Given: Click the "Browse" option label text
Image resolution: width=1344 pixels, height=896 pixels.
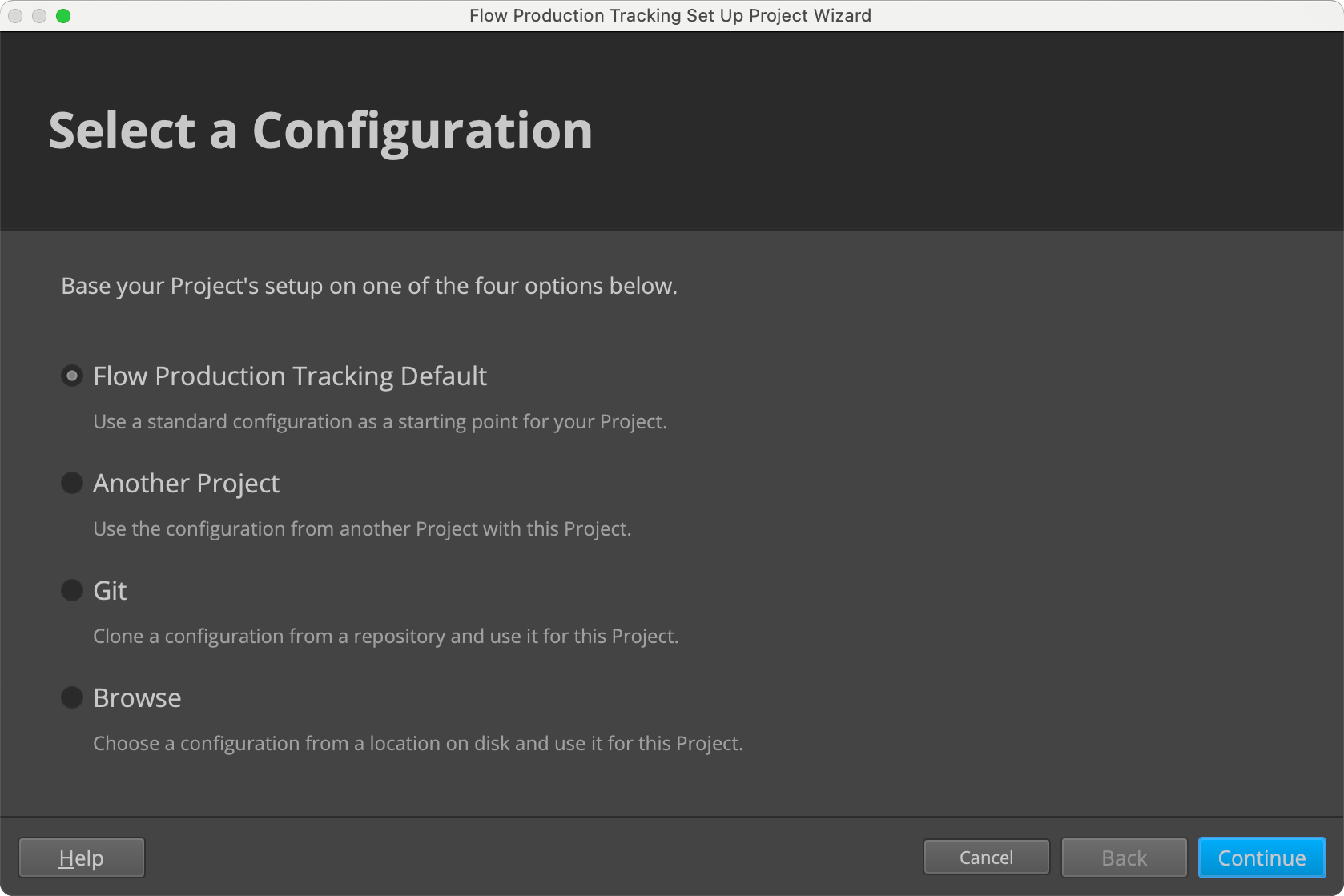Looking at the screenshot, I should pyautogui.click(x=137, y=698).
